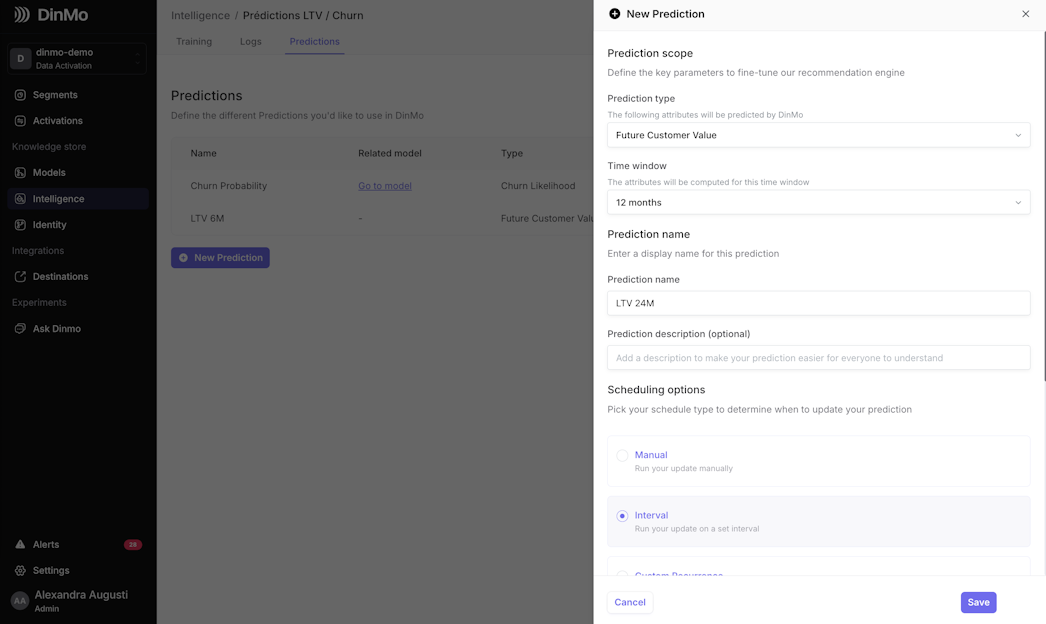Click the Alerts warning icon
This screenshot has height=624, width=1046.
pos(21,545)
